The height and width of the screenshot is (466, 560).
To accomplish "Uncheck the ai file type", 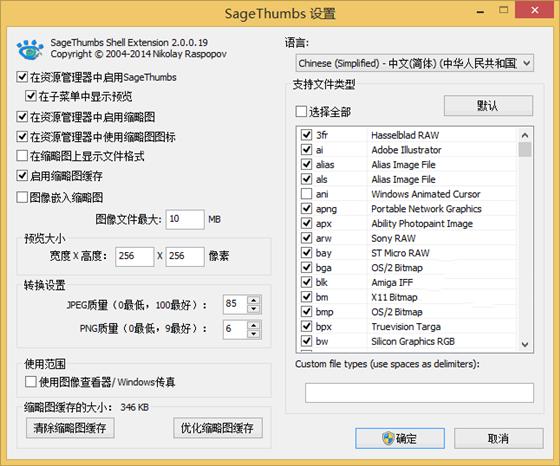I will coord(306,149).
